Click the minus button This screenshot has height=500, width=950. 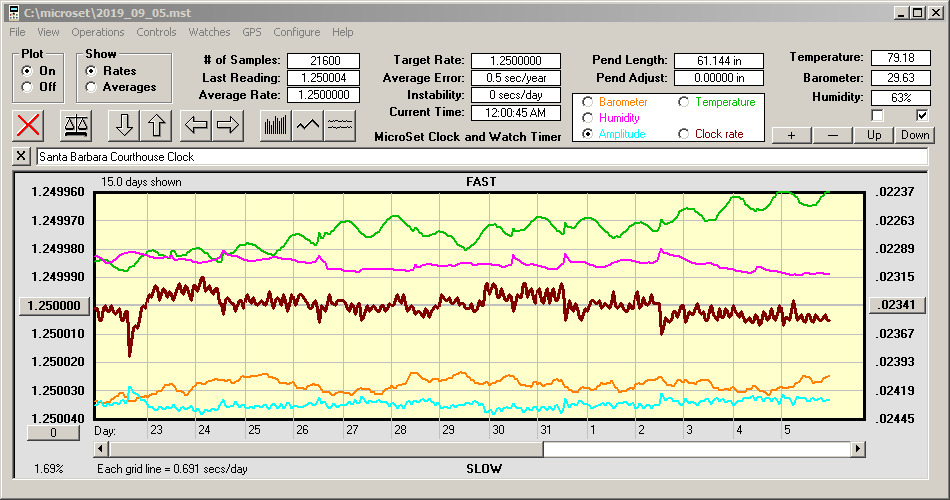pos(832,135)
